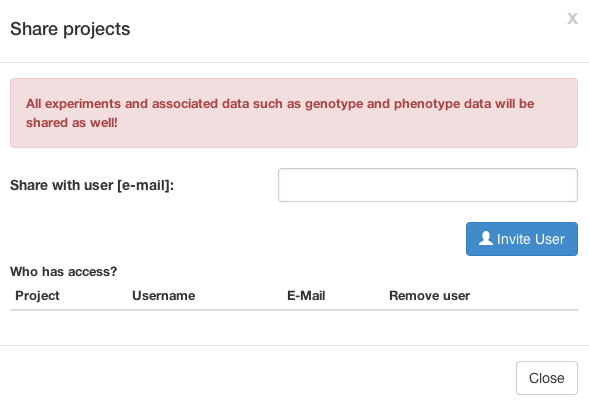
Task: Click the person icon on Invite User
Action: [x=486, y=238]
